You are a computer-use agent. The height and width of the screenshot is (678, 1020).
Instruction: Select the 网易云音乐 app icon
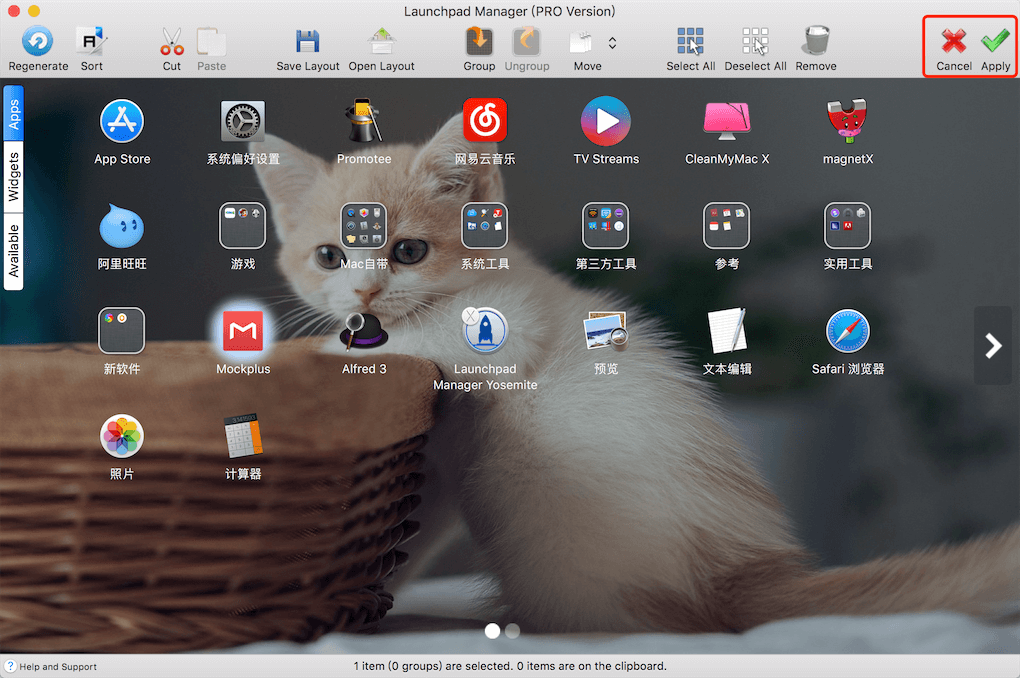[x=485, y=120]
